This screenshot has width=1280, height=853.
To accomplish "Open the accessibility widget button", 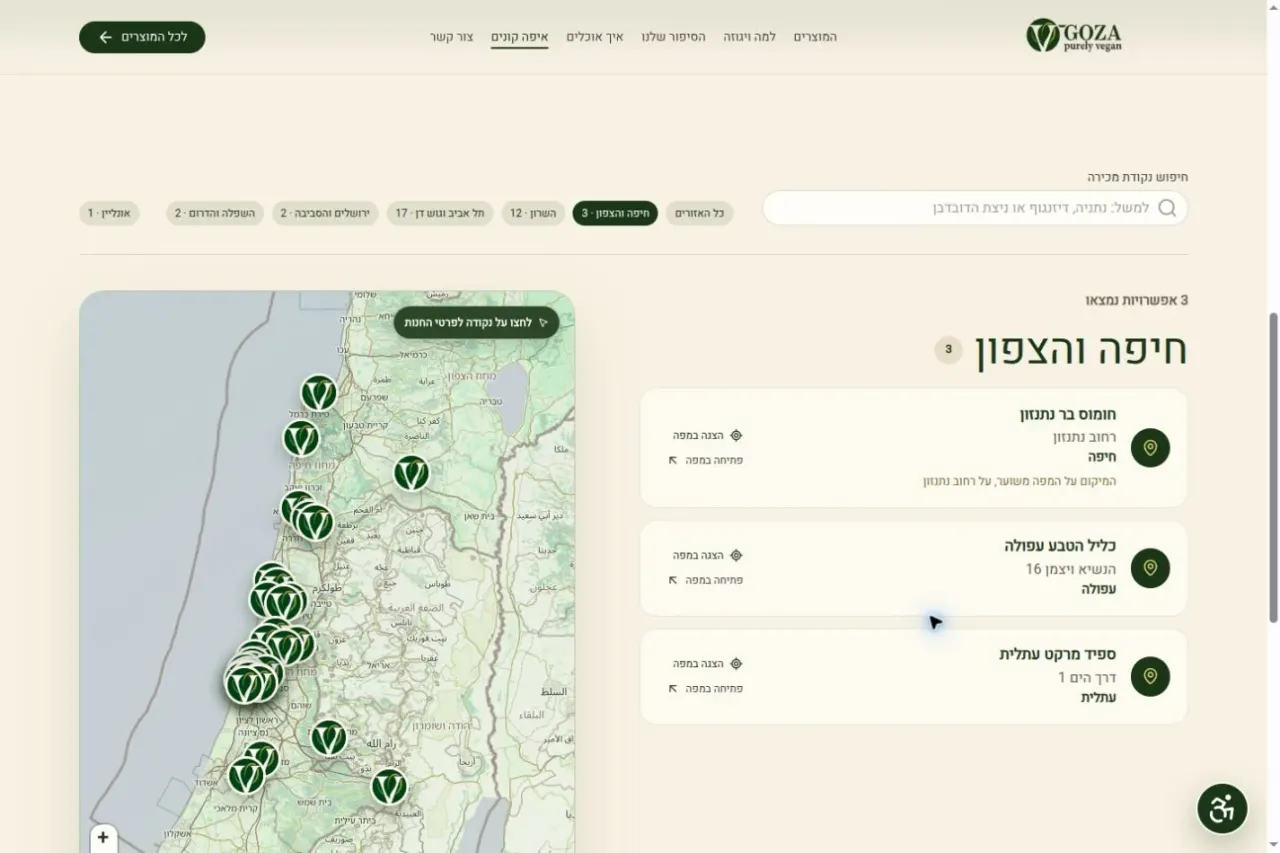I will click(x=1222, y=808).
